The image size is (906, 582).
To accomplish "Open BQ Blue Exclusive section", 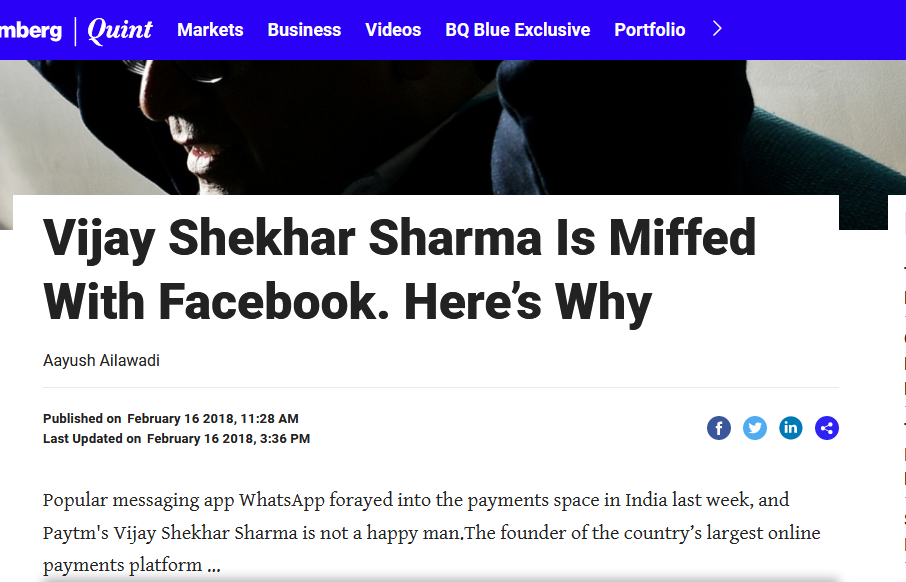I will click(518, 29).
